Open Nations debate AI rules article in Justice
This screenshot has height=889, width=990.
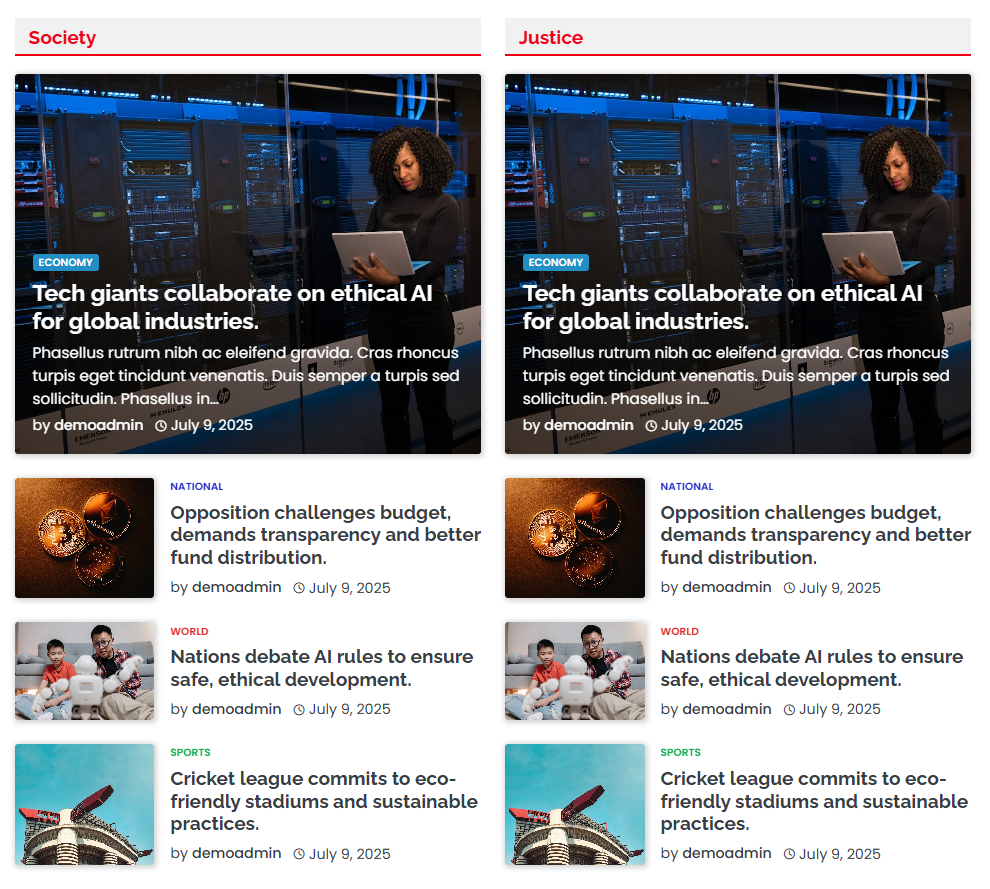(812, 668)
